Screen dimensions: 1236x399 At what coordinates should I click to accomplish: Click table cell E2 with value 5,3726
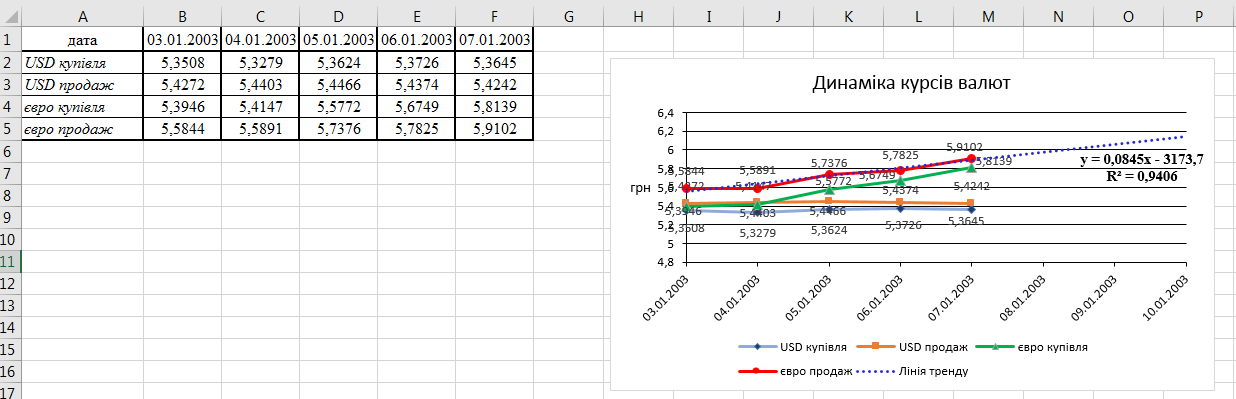point(416,62)
